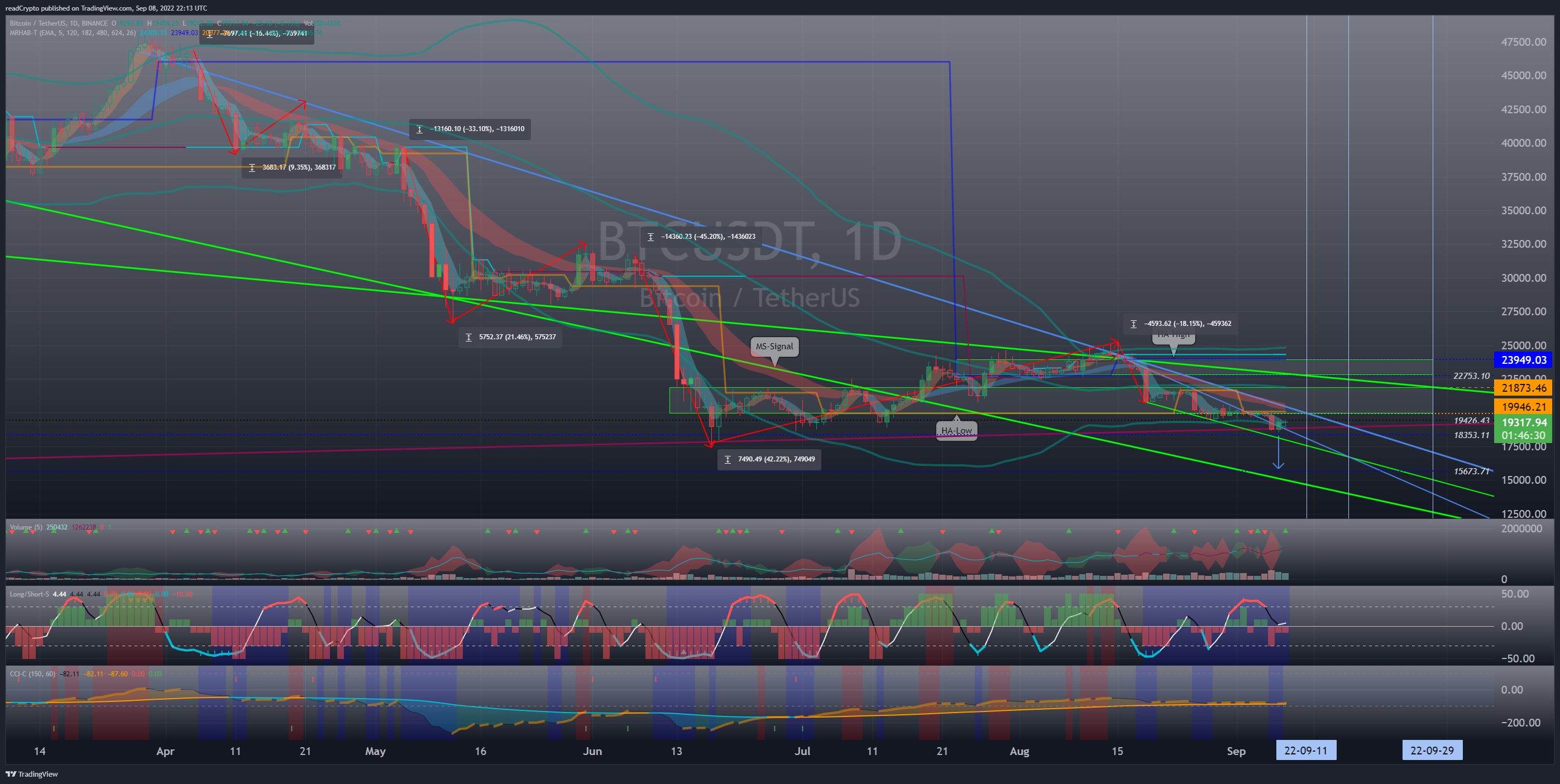Click the Apr label on time axis
The height and width of the screenshot is (784, 1560).
coord(165,751)
